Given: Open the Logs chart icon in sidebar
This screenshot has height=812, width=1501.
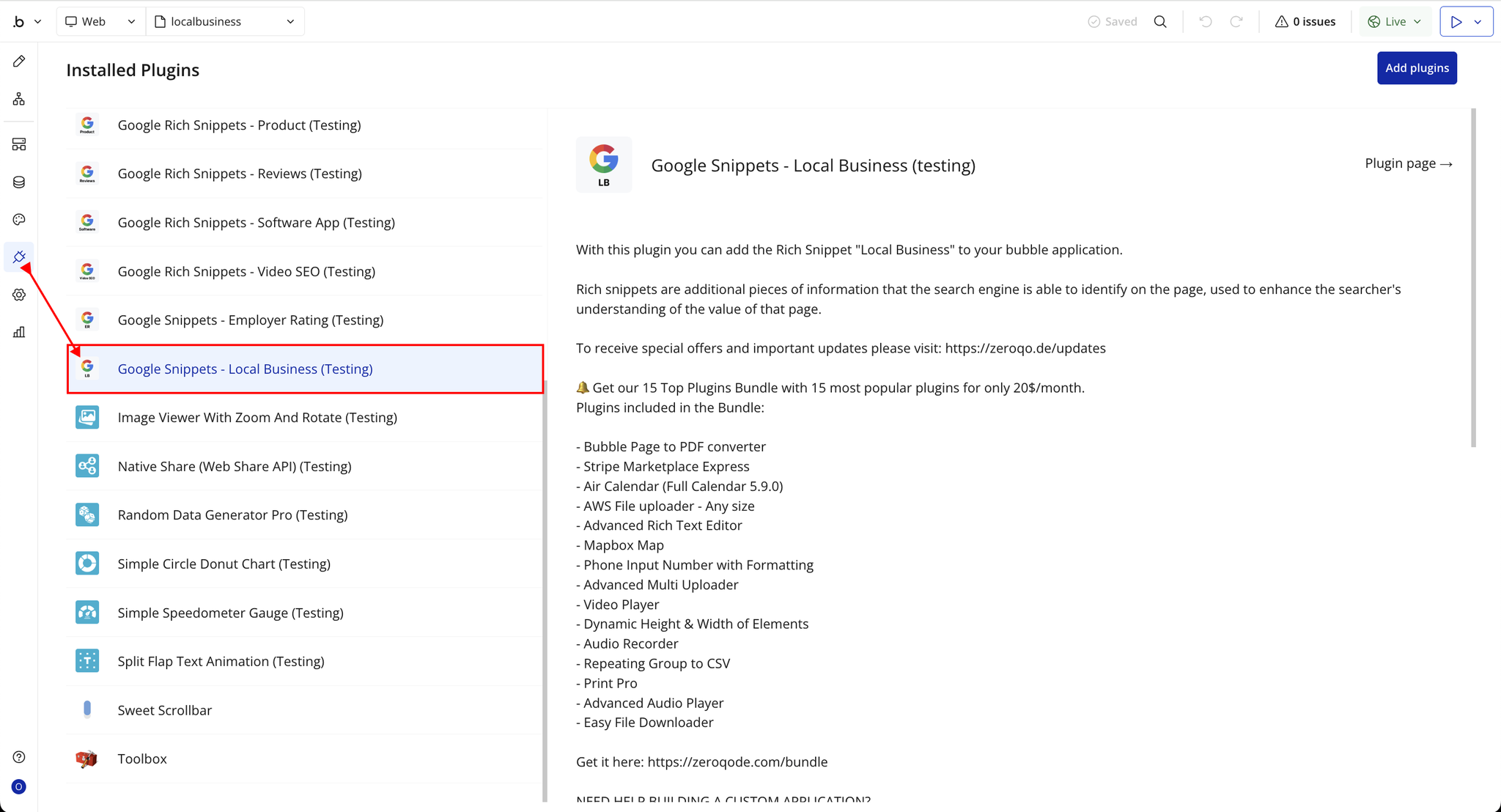Looking at the screenshot, I should pos(19,332).
